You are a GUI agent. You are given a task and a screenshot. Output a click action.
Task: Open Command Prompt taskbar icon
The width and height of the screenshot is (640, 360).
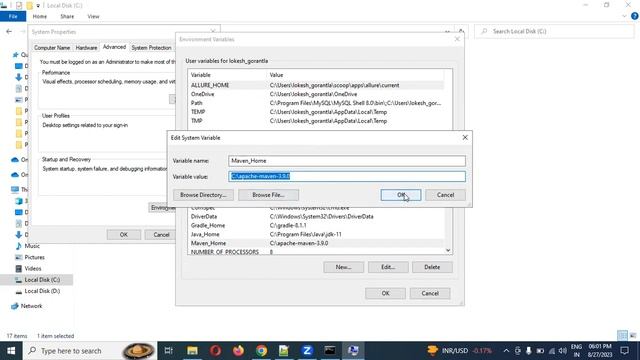tap(330, 351)
